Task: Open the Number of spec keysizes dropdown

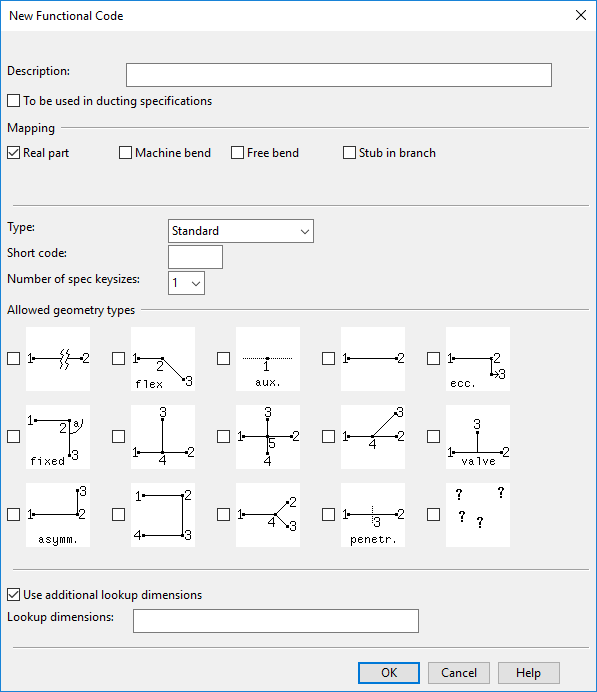Action: pos(186,283)
